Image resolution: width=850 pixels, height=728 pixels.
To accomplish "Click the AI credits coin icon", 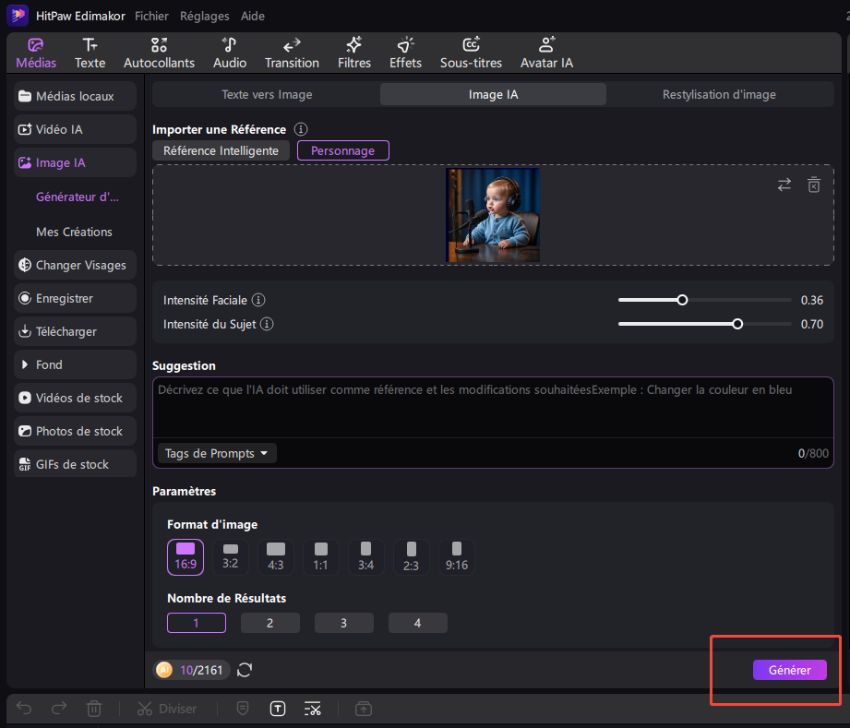I will coord(164,670).
